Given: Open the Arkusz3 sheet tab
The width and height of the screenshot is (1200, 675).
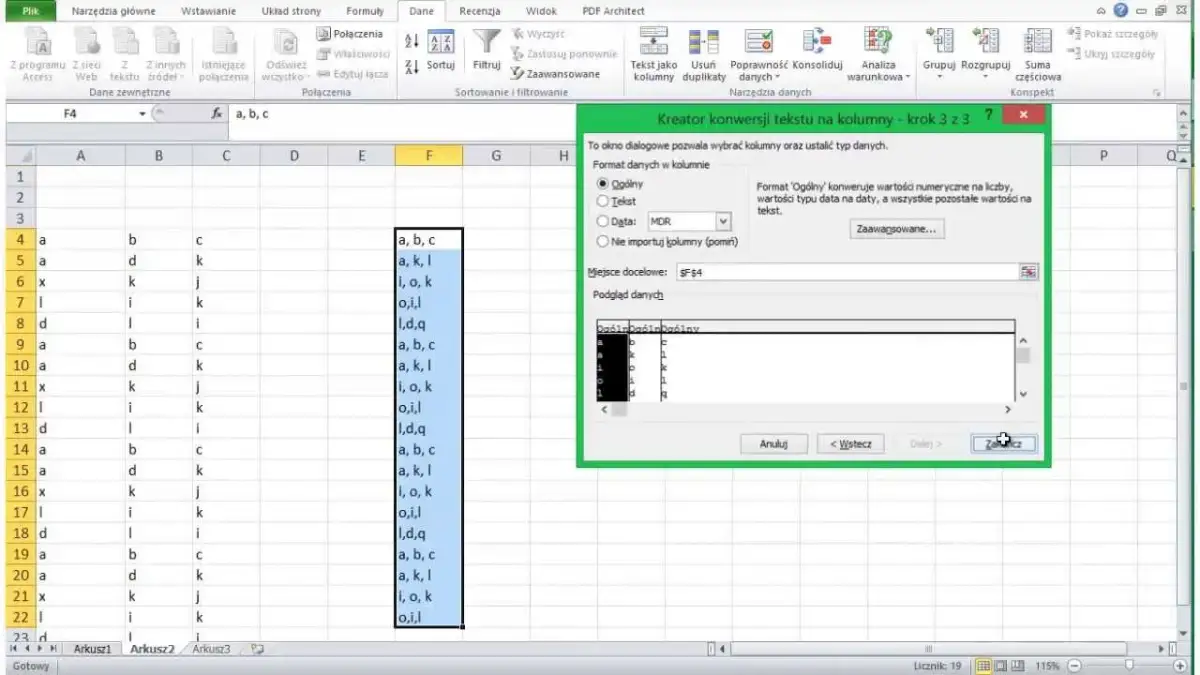Looking at the screenshot, I should click(213, 648).
